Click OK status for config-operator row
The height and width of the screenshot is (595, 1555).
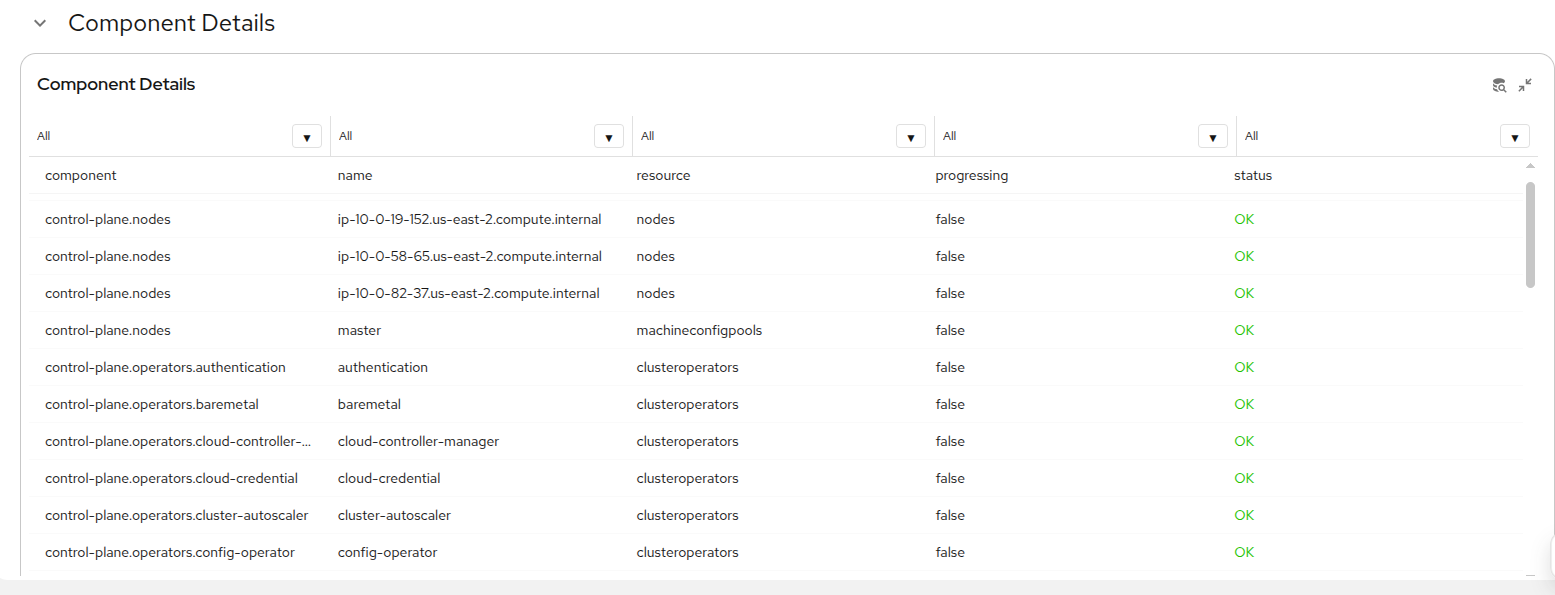coord(1243,553)
